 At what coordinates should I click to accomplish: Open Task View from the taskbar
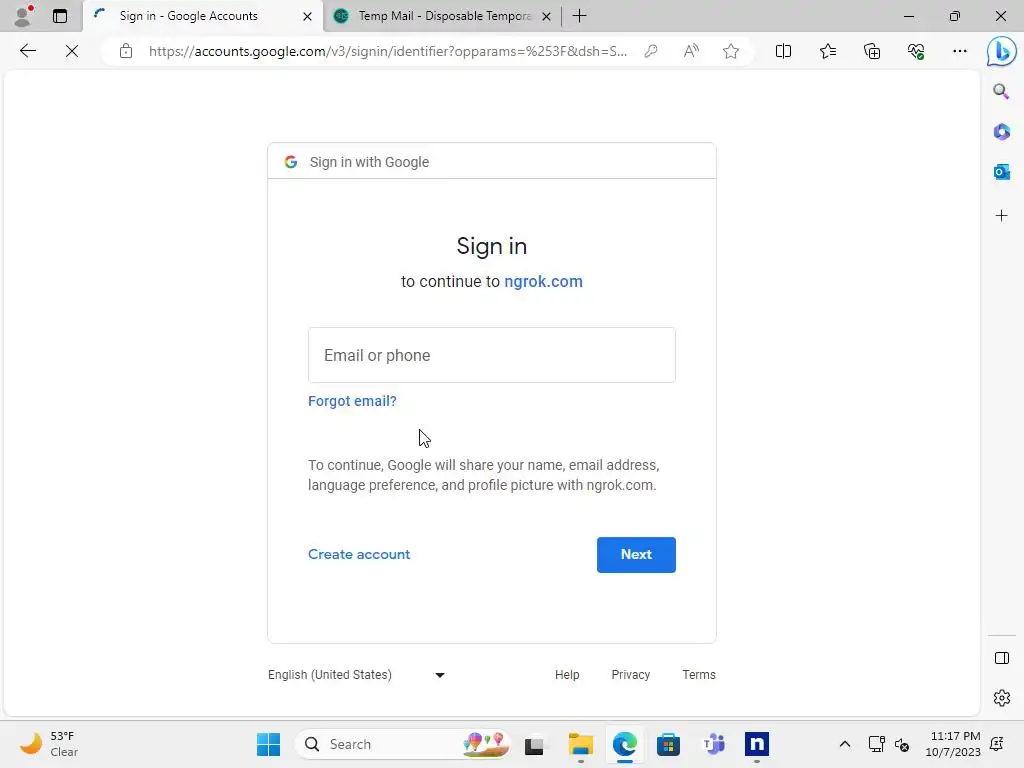pyautogui.click(x=534, y=744)
